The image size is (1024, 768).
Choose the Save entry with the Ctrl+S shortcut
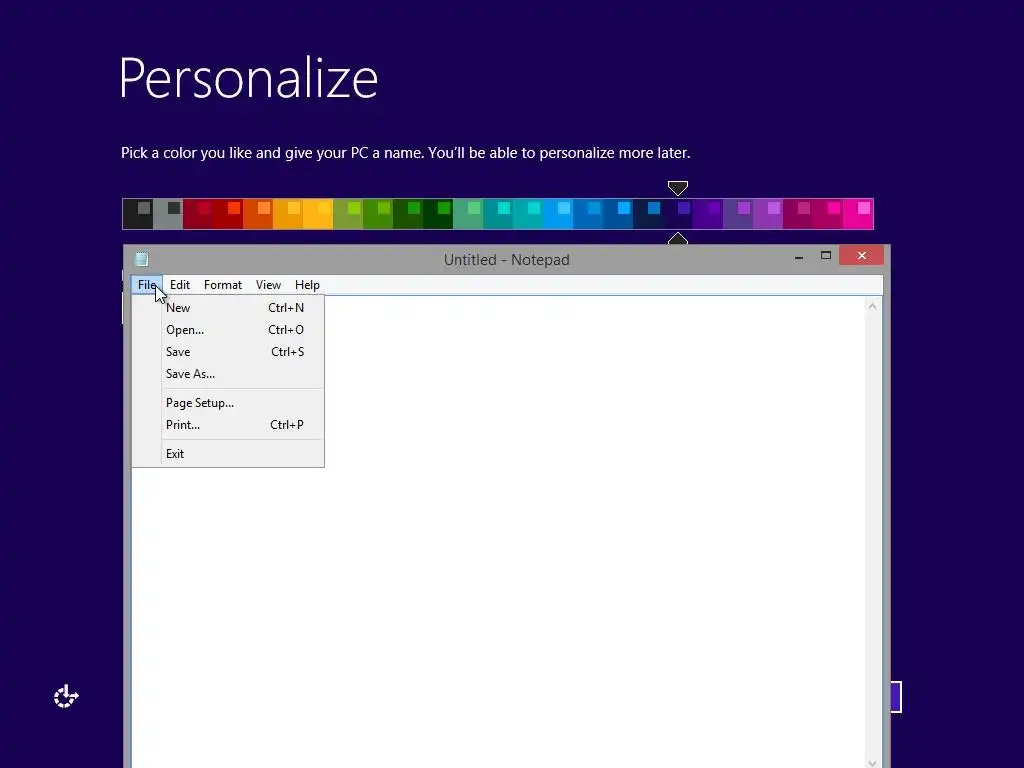click(228, 351)
